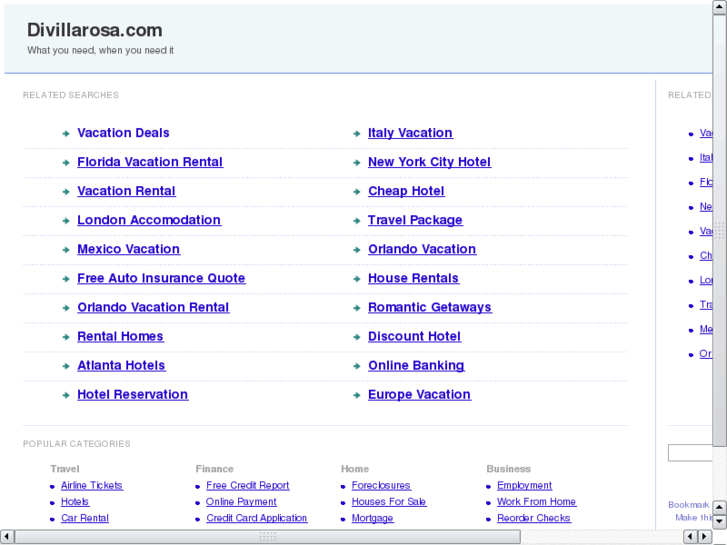
Task: Click arrow icon beside Mexico Vacation
Action: coord(66,250)
